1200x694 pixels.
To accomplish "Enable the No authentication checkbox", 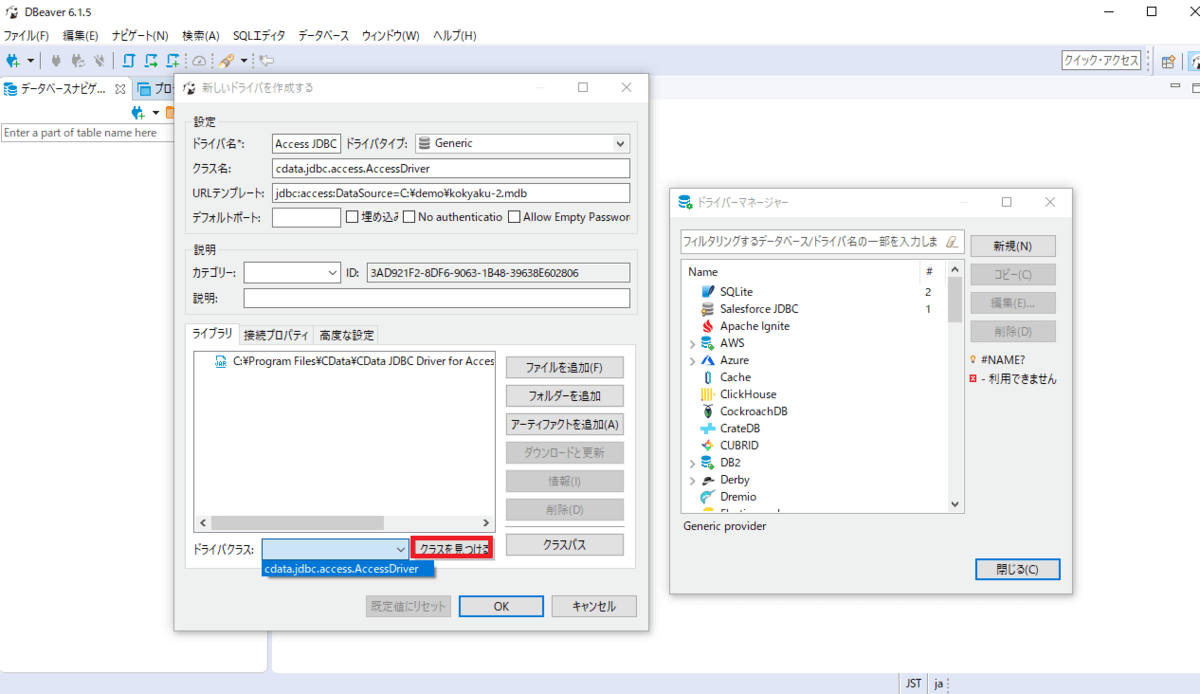I will pyautogui.click(x=409, y=217).
